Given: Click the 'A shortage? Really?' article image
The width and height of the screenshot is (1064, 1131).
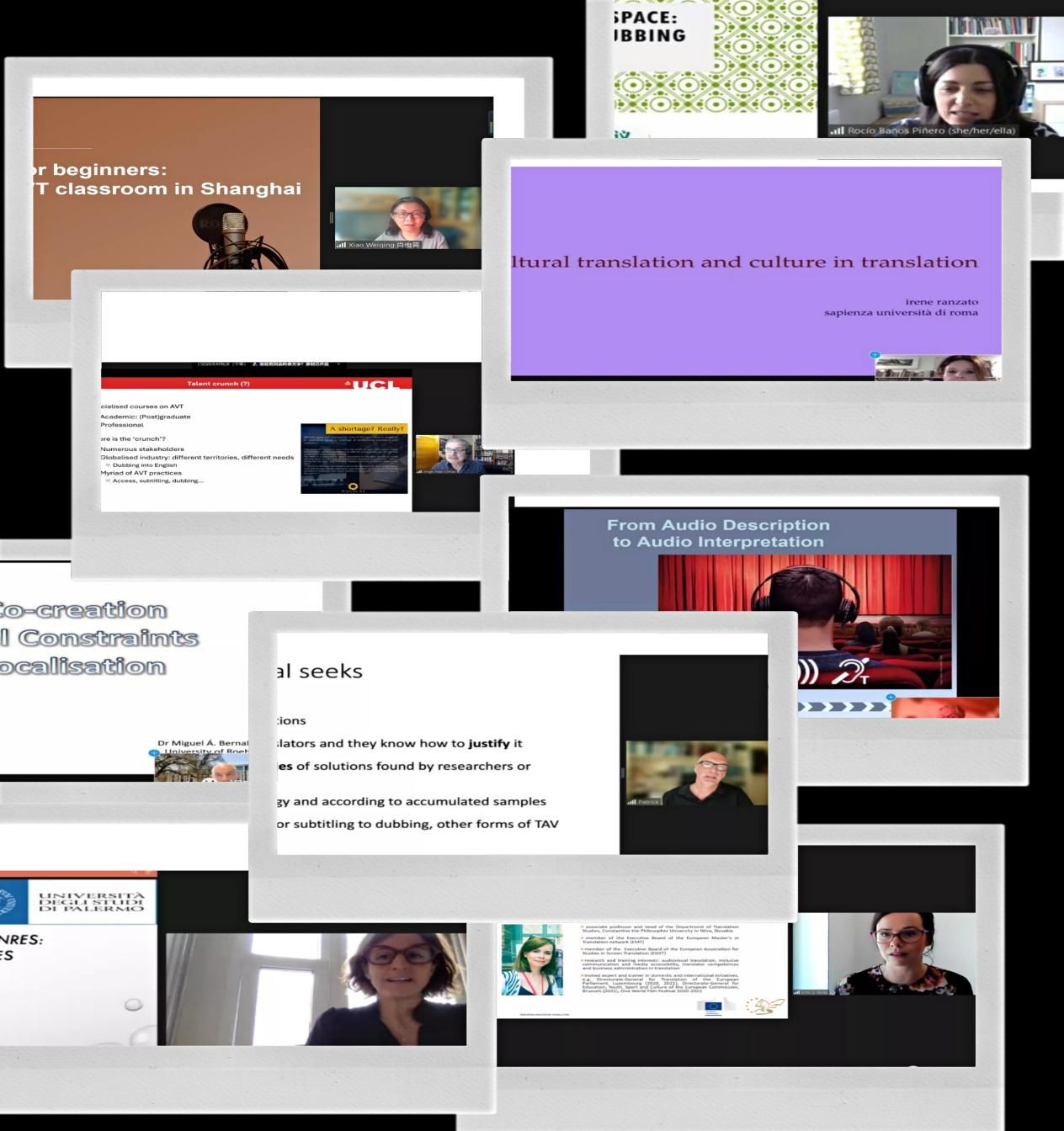Looking at the screenshot, I should click(x=354, y=459).
